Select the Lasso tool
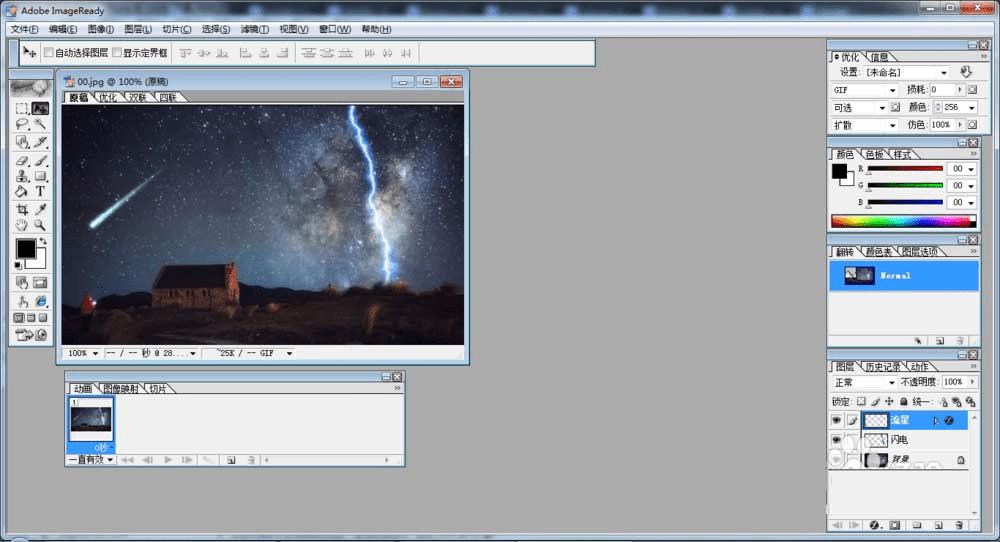 tap(22, 124)
